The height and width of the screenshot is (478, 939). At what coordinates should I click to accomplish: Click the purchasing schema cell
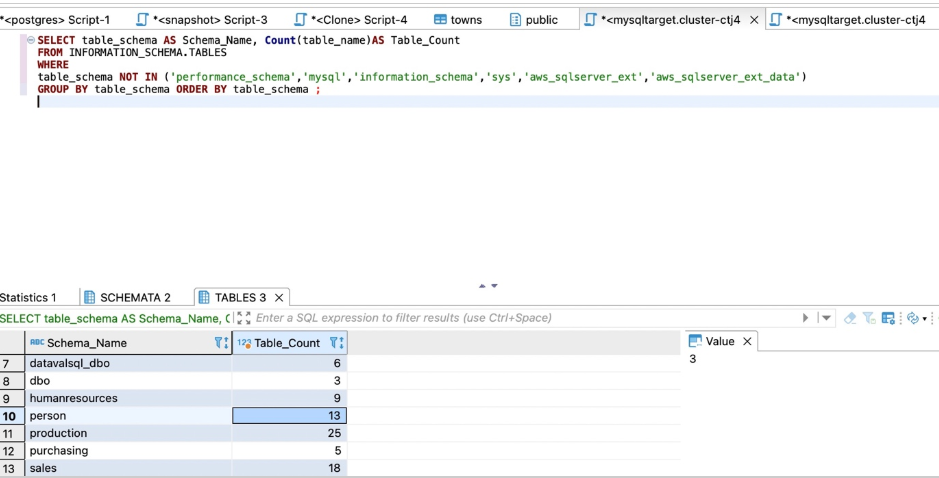click(x=128, y=450)
